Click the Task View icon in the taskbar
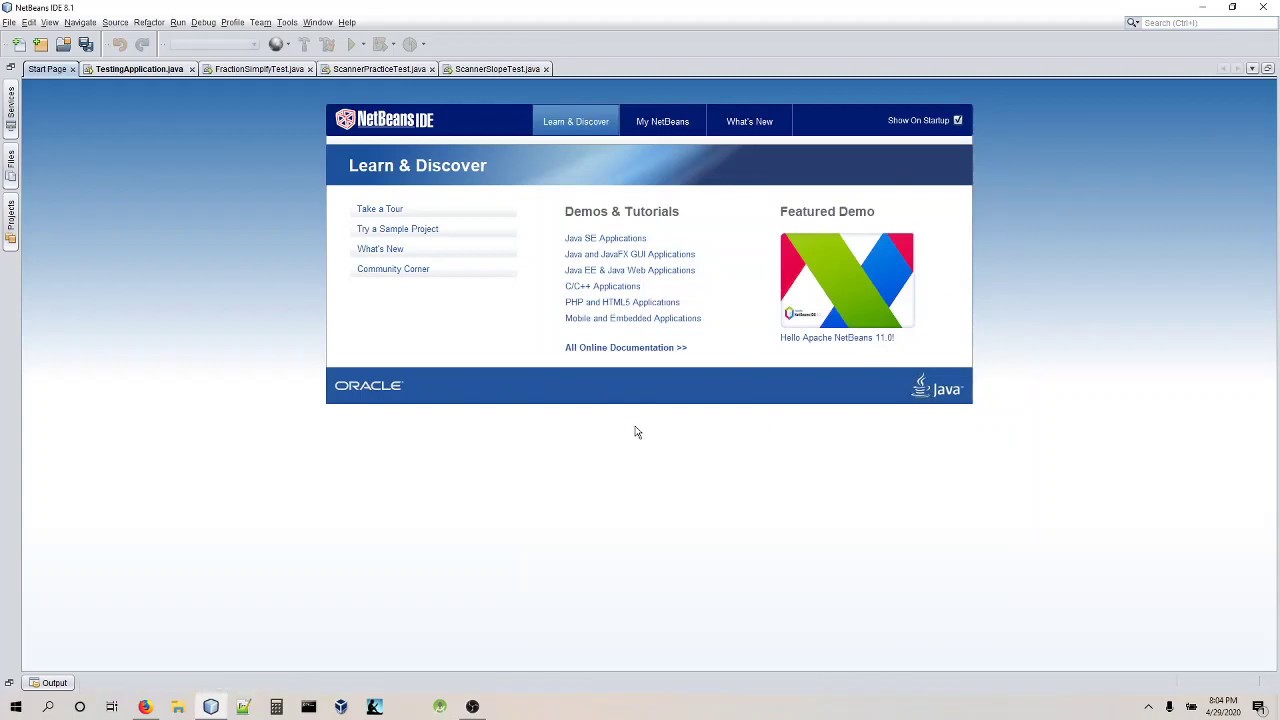This screenshot has width=1280, height=720. click(x=112, y=707)
